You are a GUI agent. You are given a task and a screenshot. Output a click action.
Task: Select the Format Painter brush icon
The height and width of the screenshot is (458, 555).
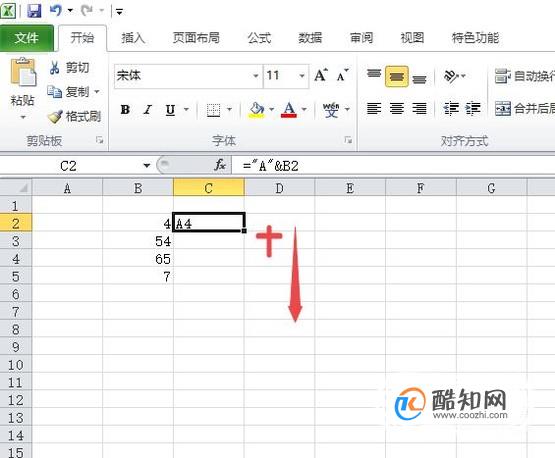pos(55,116)
